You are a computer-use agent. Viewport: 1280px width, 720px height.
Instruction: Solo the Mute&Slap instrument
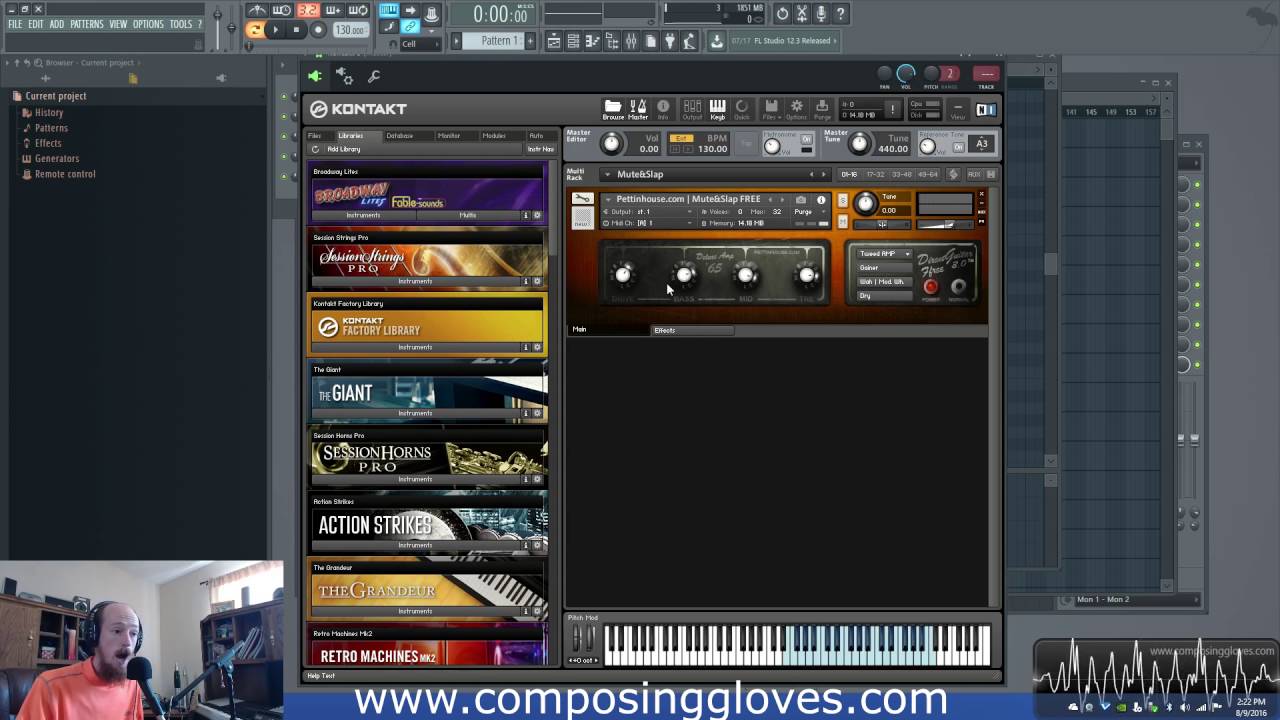(x=842, y=199)
